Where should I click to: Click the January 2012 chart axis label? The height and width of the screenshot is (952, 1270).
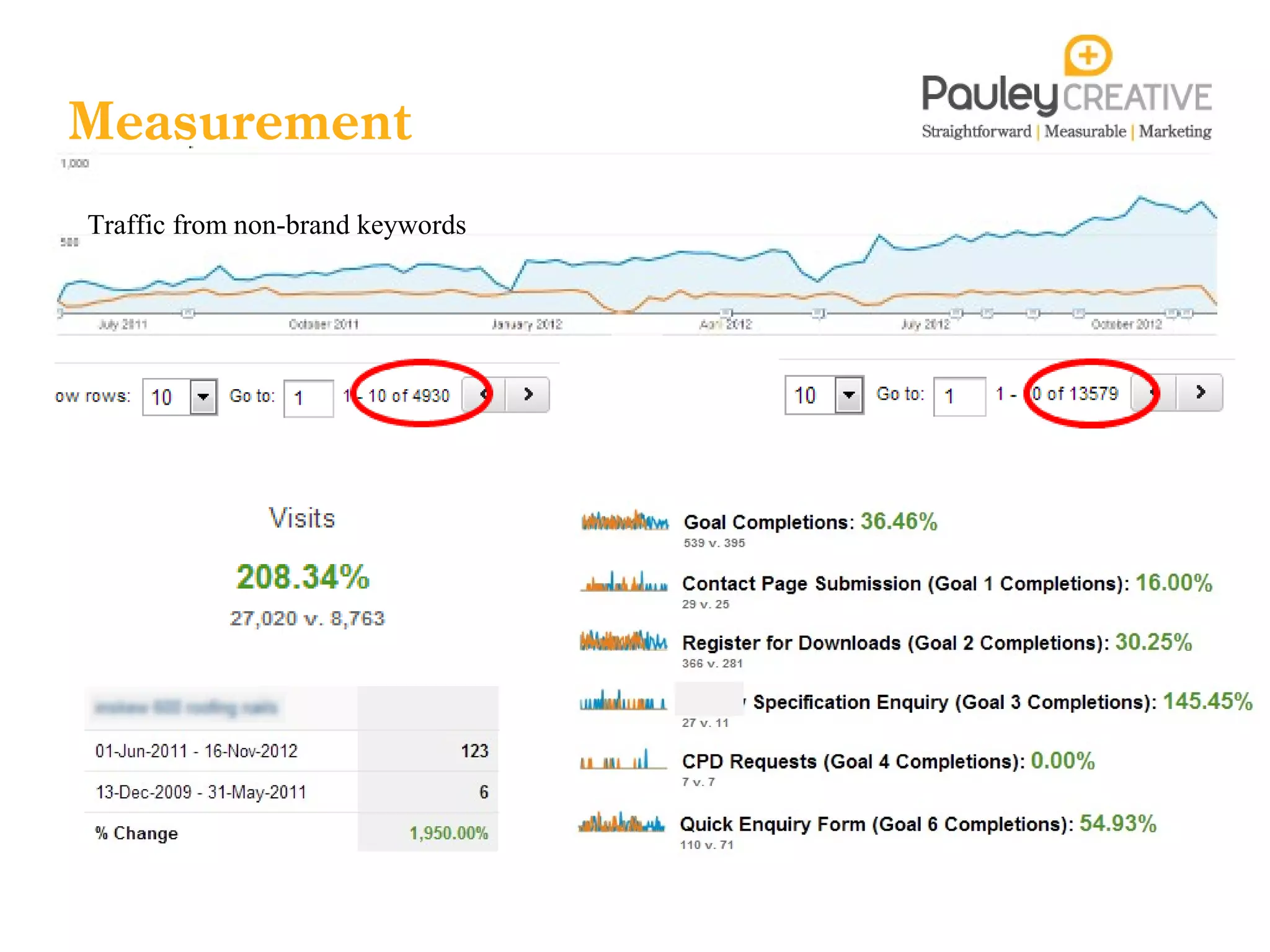point(526,324)
